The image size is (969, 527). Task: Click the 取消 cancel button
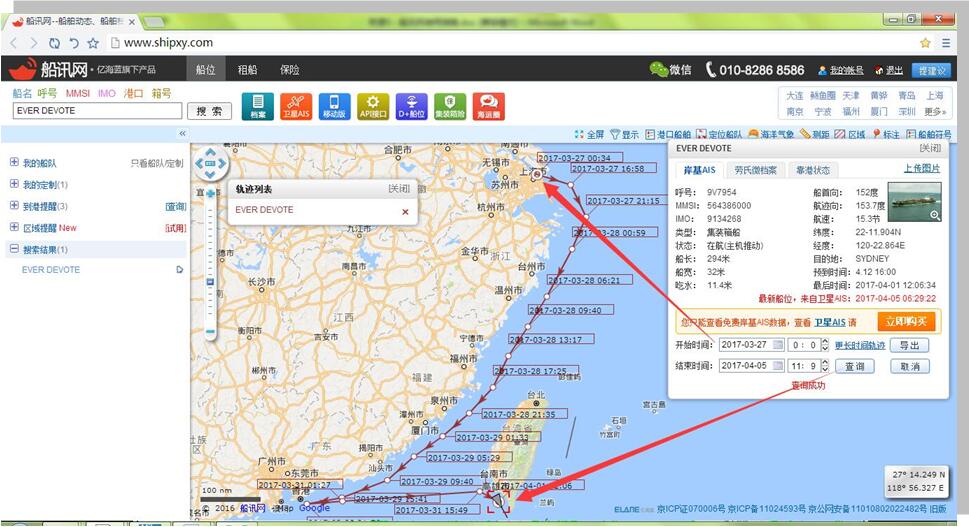910,366
